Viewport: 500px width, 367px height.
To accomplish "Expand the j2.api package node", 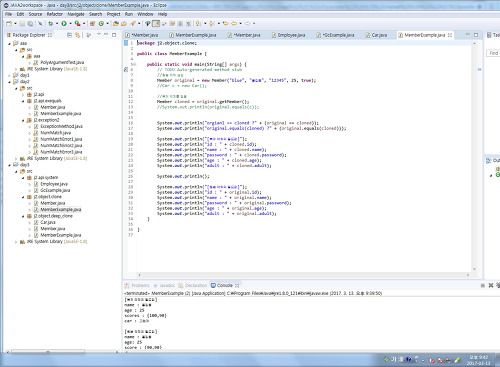I will pos(23,95).
